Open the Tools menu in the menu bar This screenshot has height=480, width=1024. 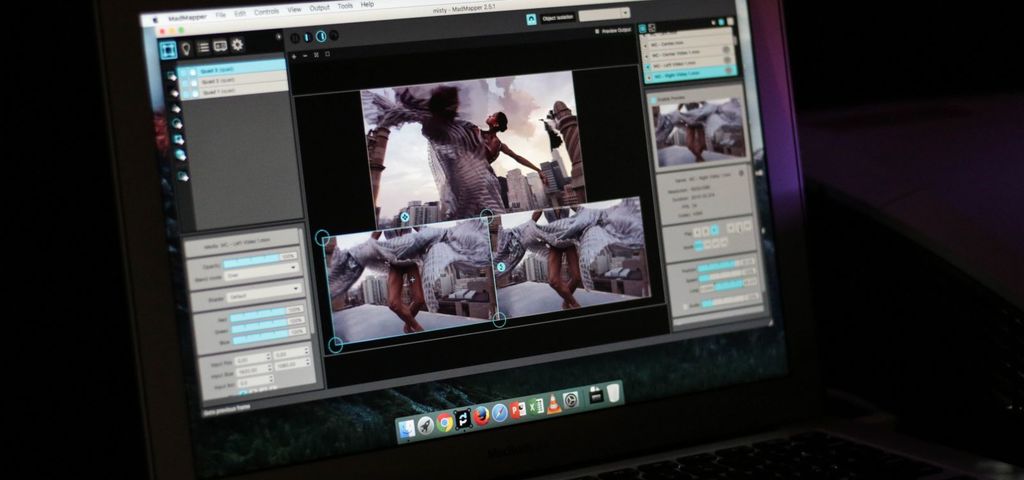(345, 6)
